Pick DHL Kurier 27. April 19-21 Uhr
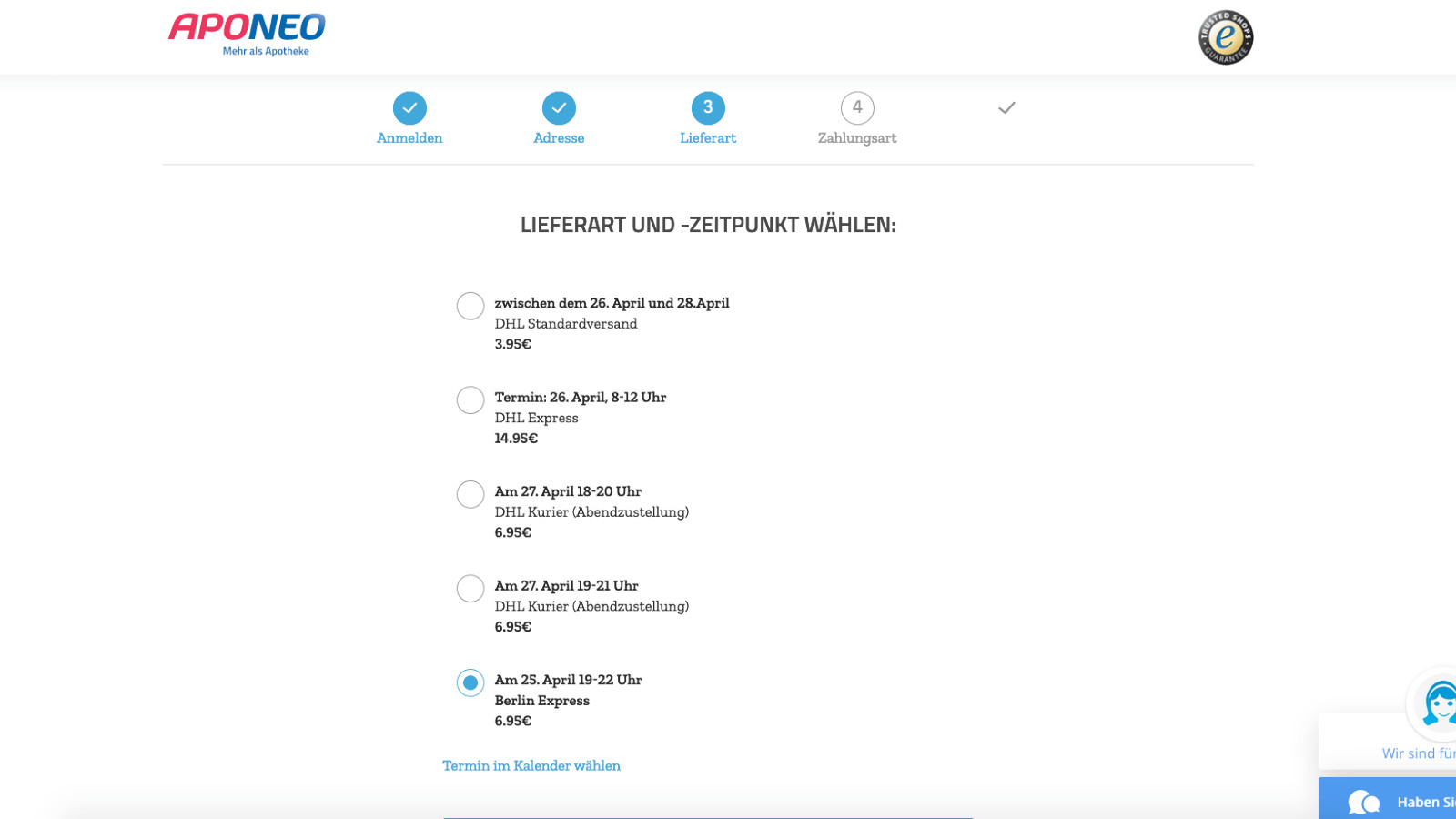 [470, 589]
